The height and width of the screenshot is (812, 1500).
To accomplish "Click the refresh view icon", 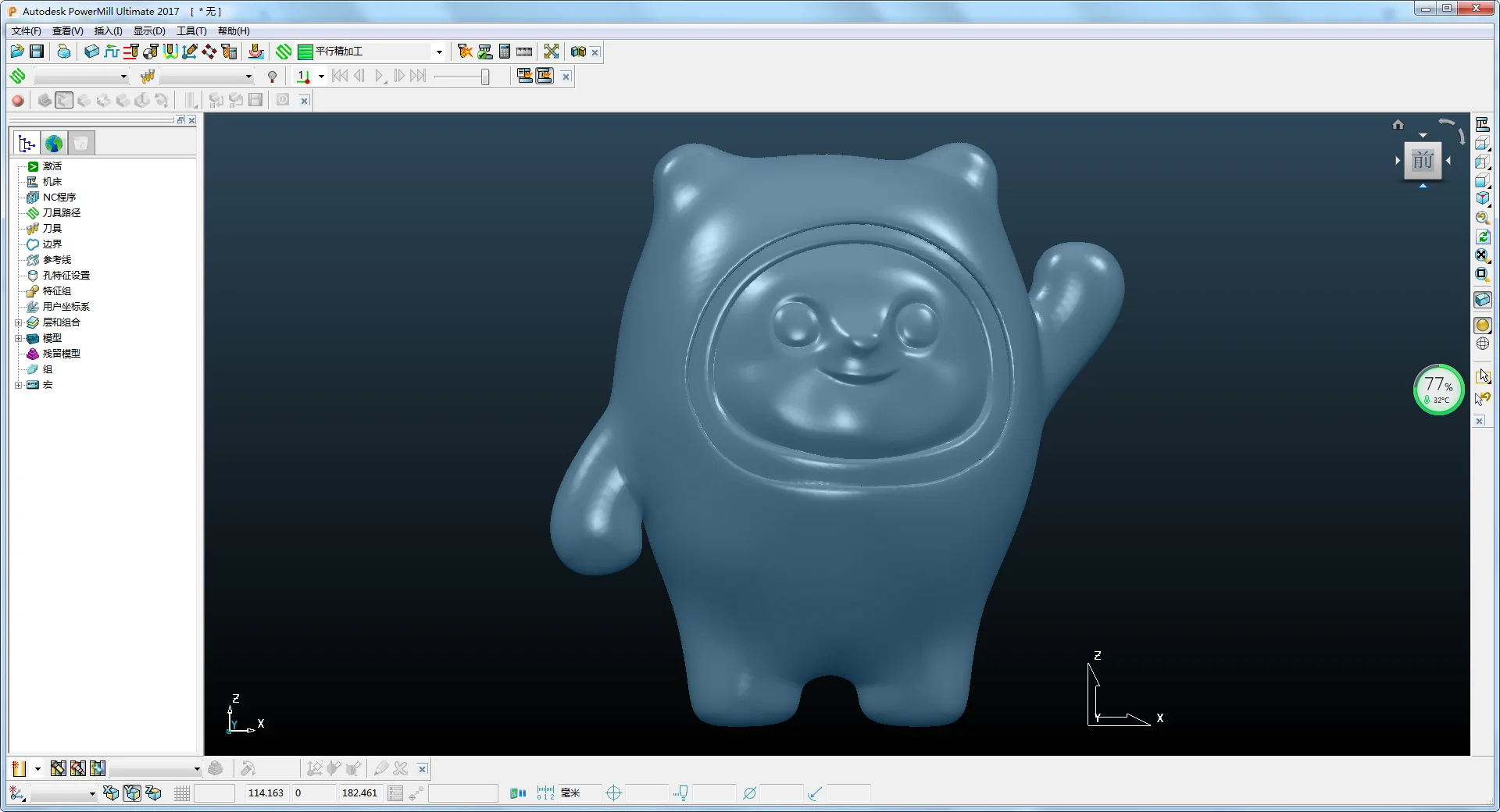I will pyautogui.click(x=1482, y=237).
